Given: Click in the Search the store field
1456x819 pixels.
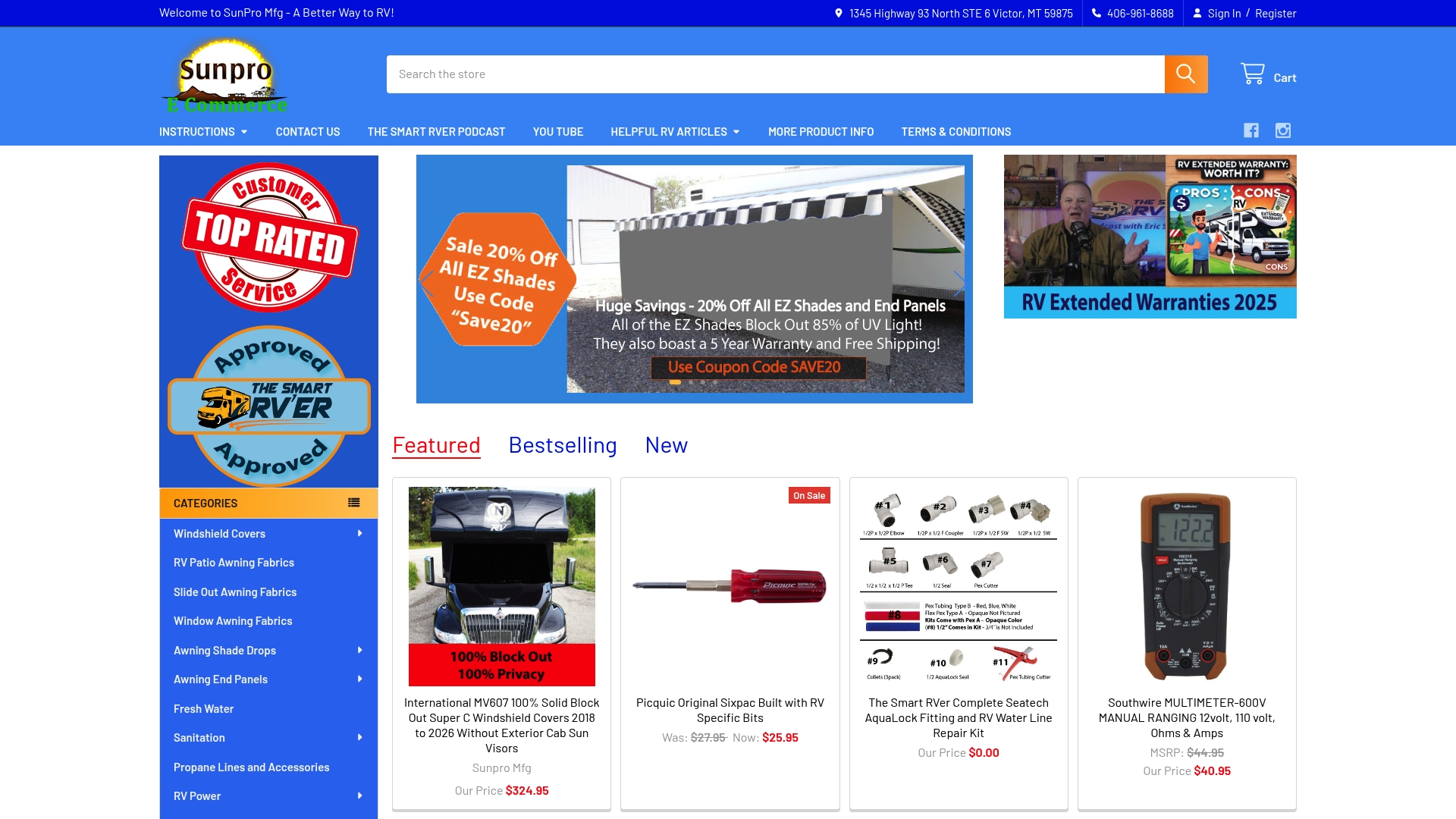Looking at the screenshot, I should coord(775,74).
